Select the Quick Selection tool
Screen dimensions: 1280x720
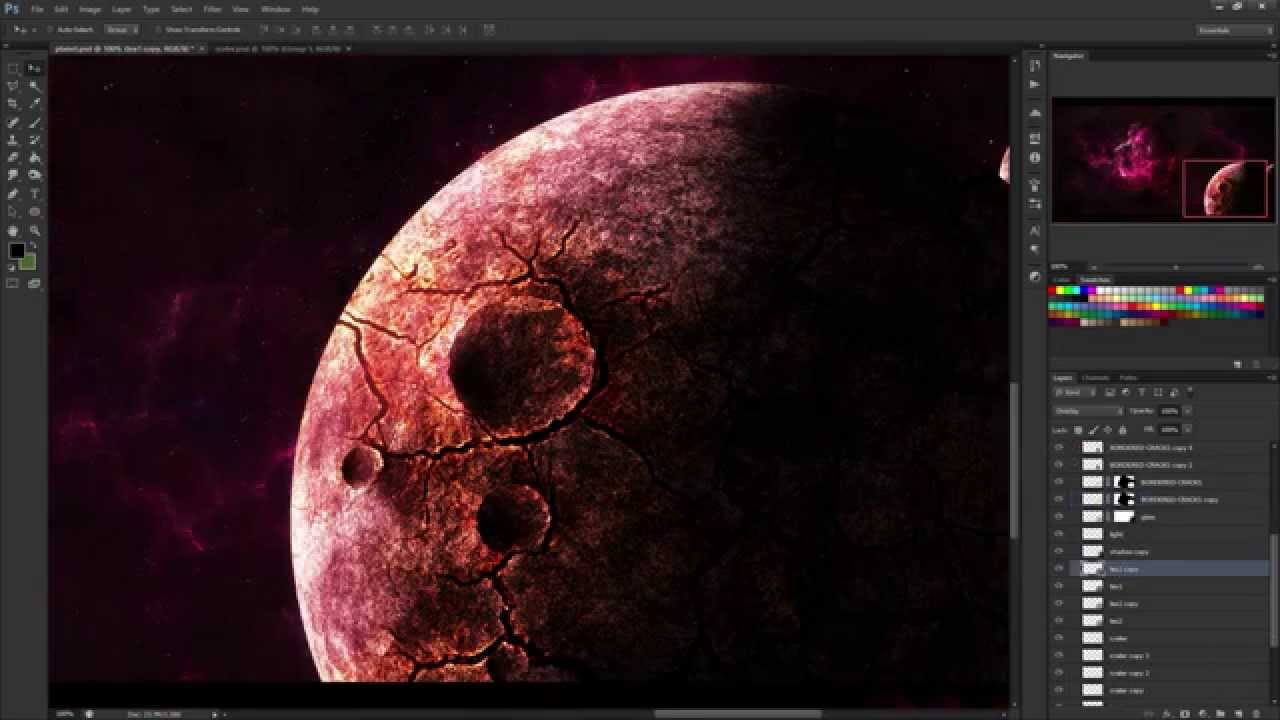coord(35,86)
